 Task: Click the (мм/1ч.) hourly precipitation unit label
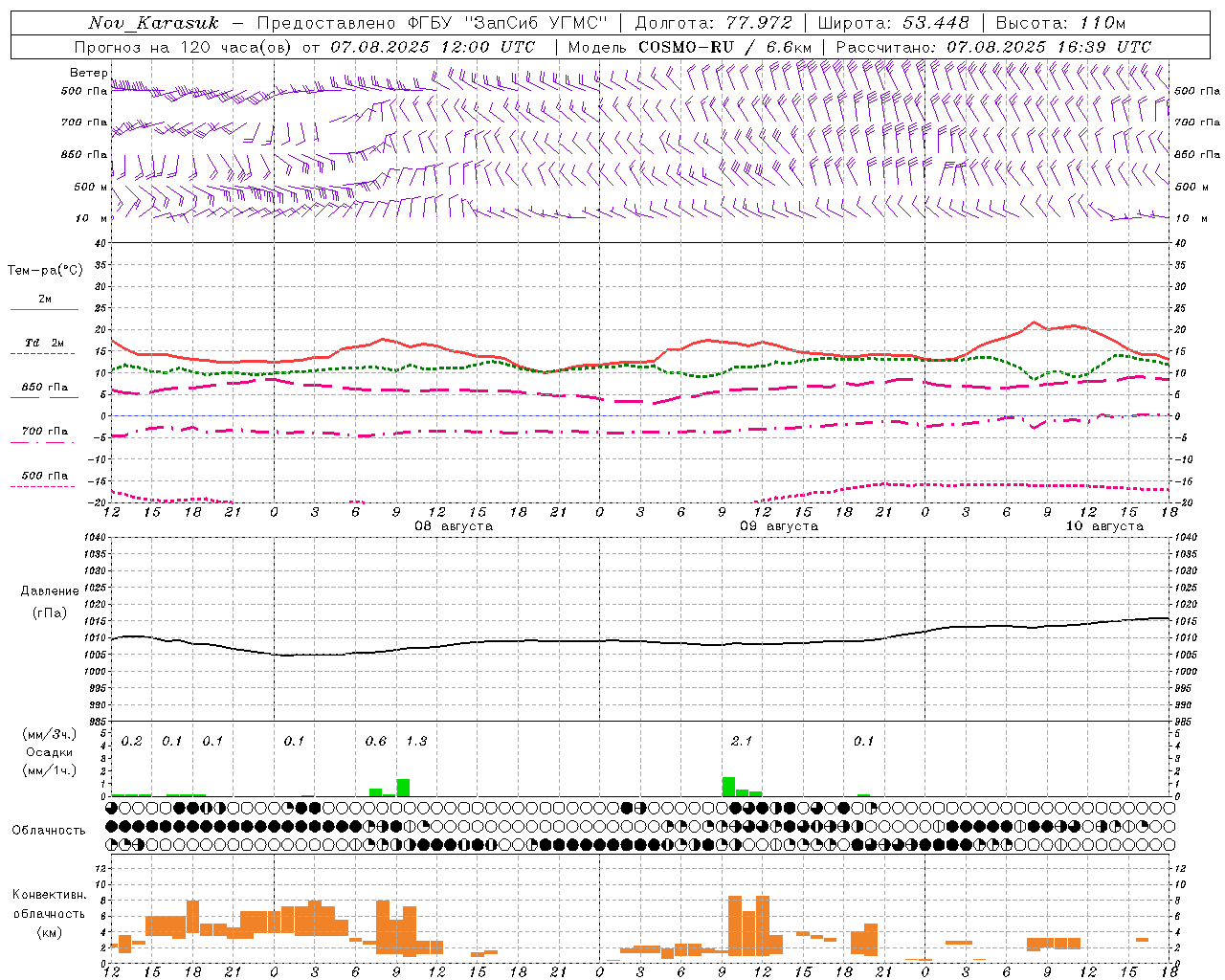pos(50,770)
